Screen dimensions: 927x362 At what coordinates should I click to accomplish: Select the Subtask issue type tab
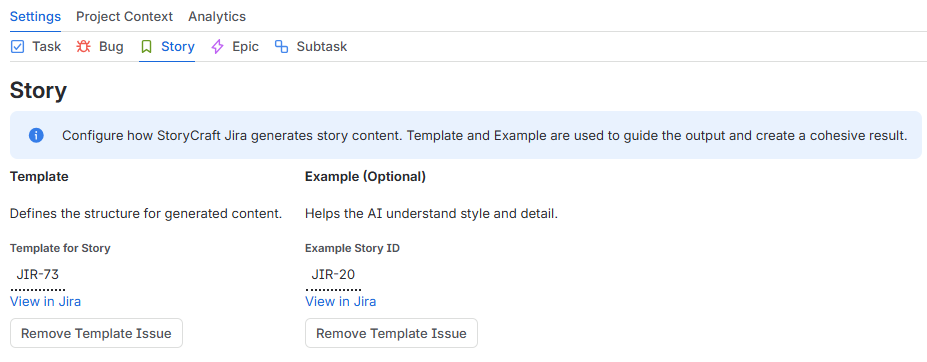point(310,47)
